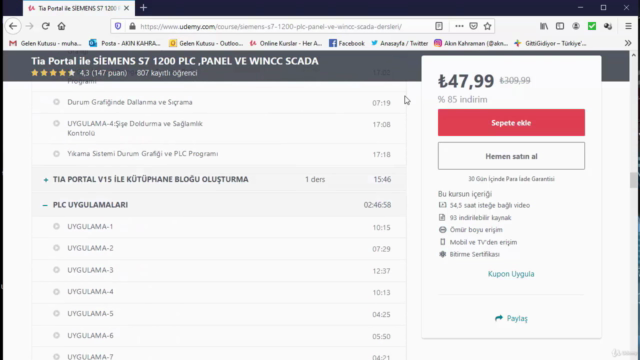Click the UYGULAMA-1 lesson title

(90, 227)
